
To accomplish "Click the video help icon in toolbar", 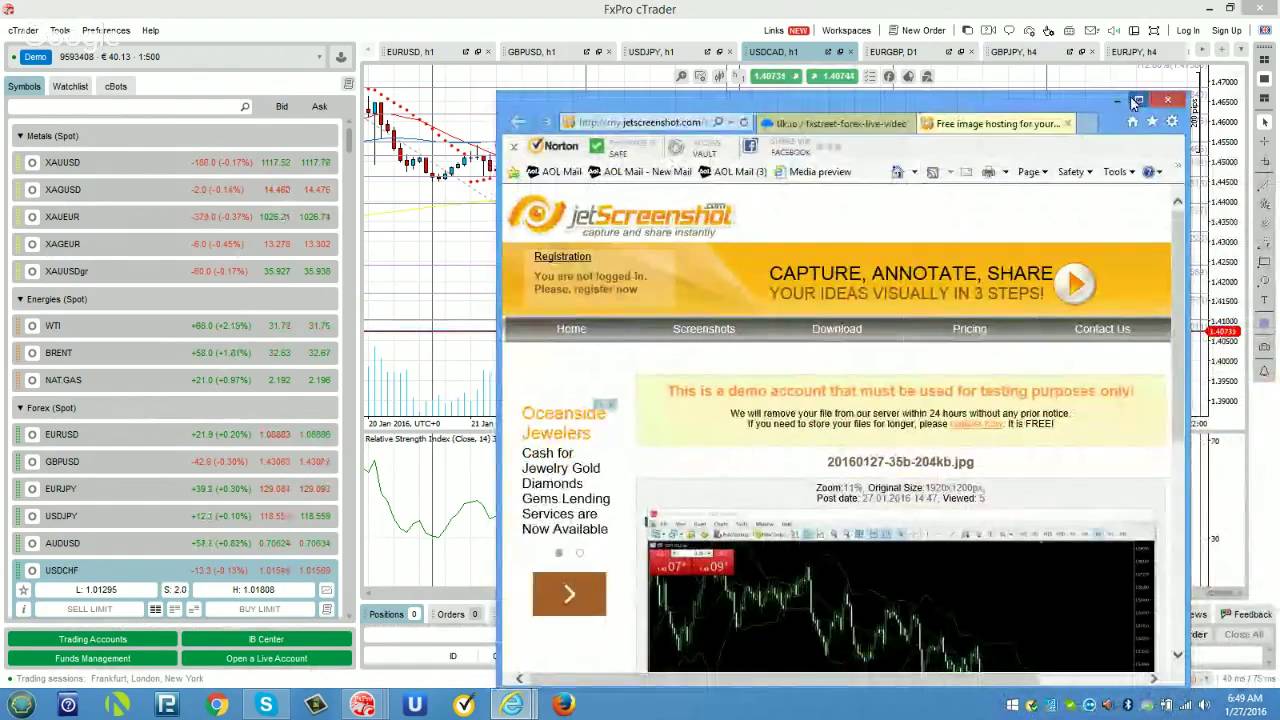I will 988,30.
